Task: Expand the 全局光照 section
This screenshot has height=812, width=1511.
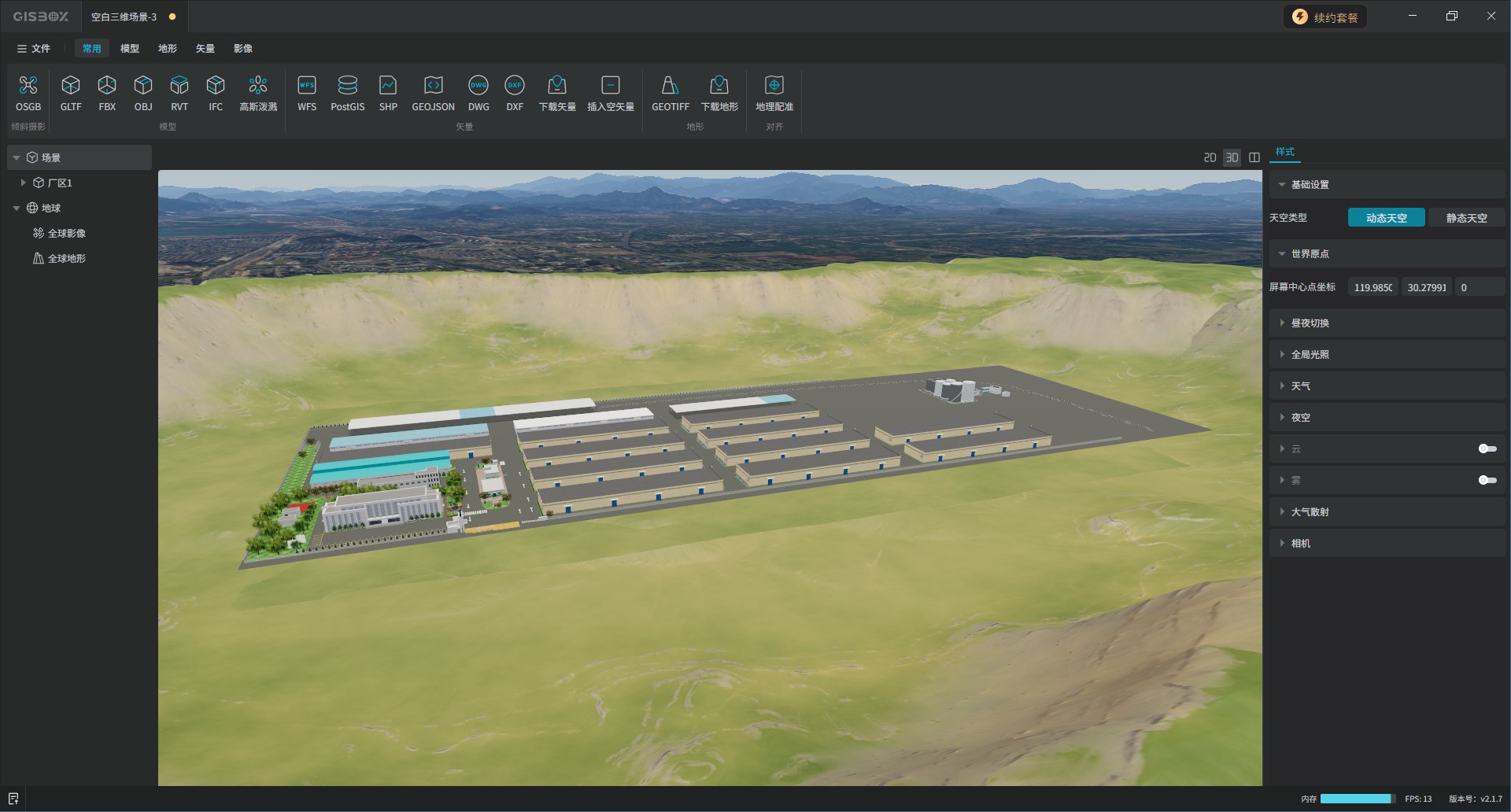Action: 1387,355
